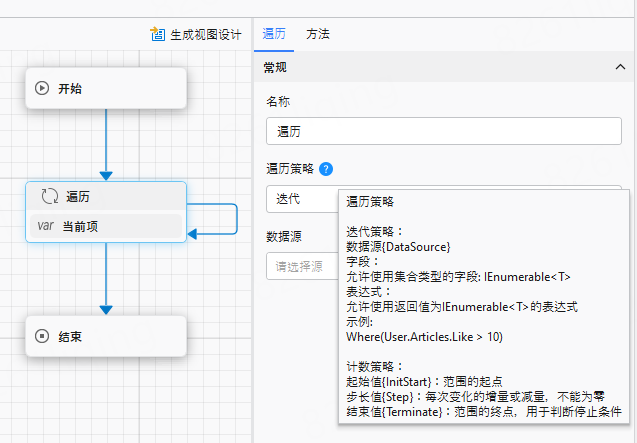Switch to the 遍历 tab
Image resolution: width=637 pixels, height=443 pixels.
click(x=274, y=34)
